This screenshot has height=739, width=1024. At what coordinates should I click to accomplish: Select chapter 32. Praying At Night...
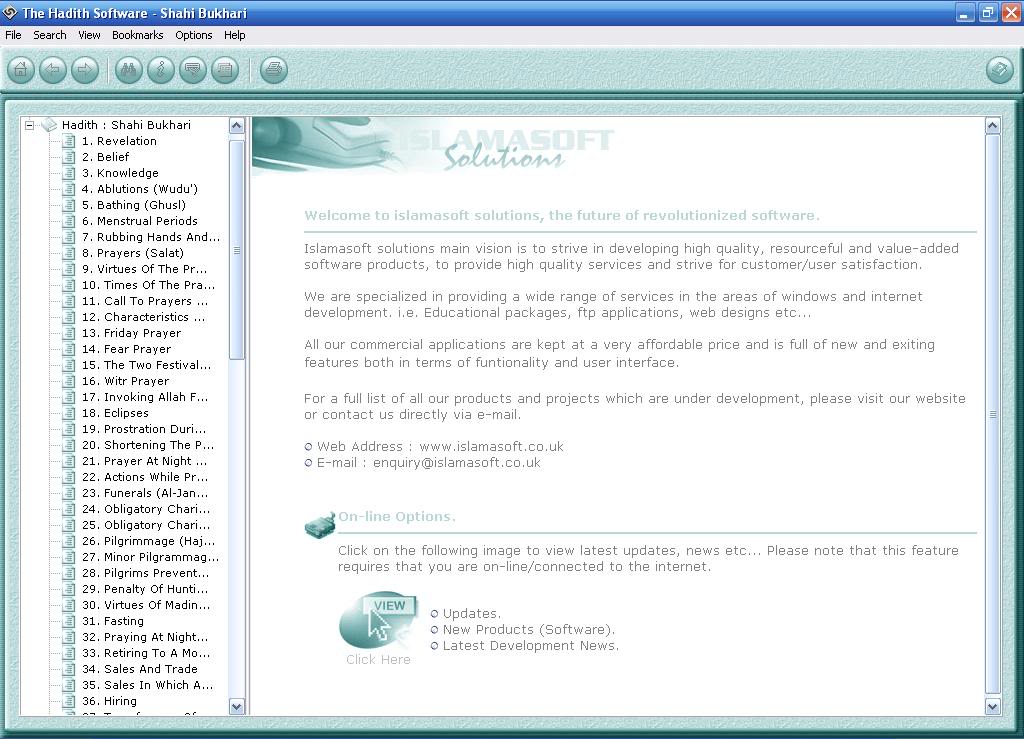point(145,637)
